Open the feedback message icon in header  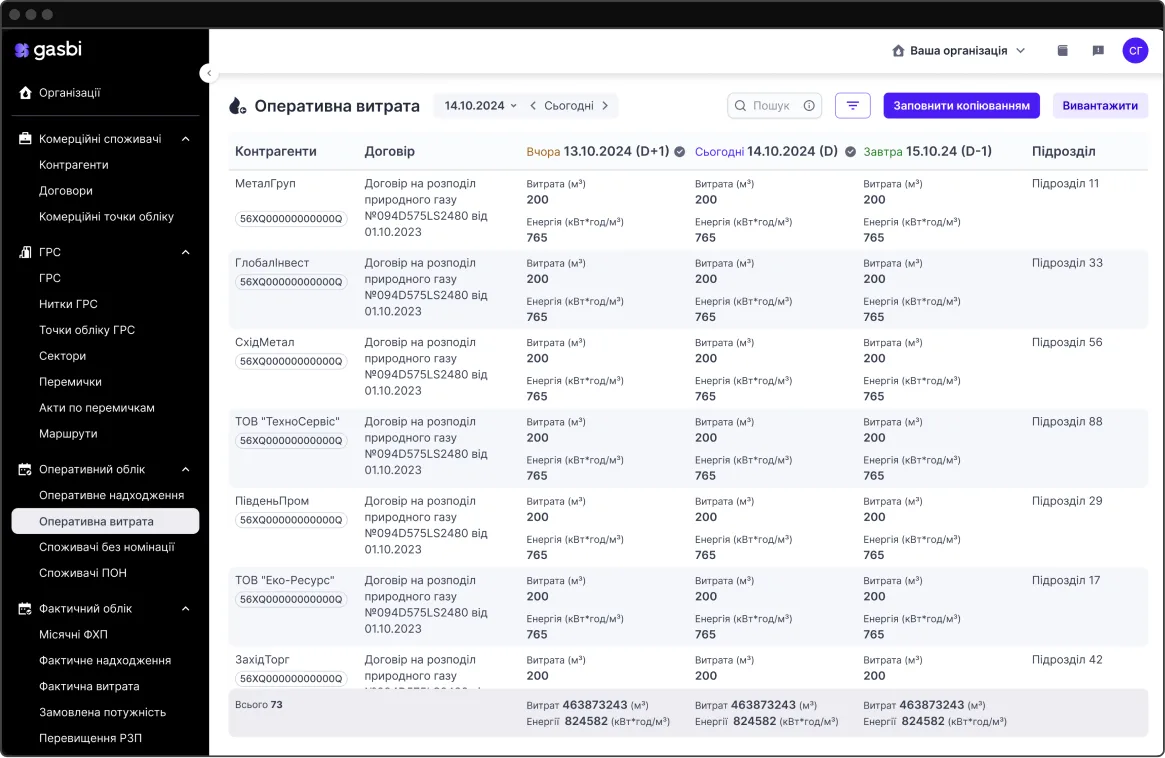1098,51
